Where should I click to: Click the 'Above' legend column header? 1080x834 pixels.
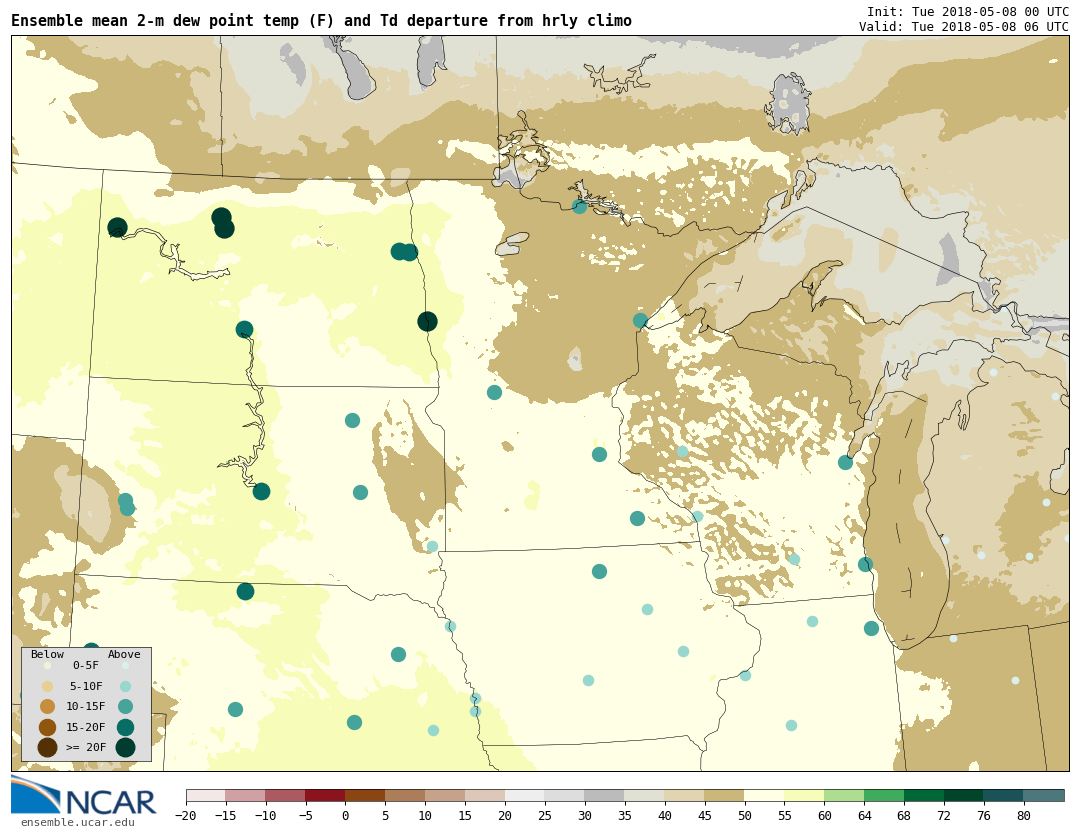click(x=124, y=655)
